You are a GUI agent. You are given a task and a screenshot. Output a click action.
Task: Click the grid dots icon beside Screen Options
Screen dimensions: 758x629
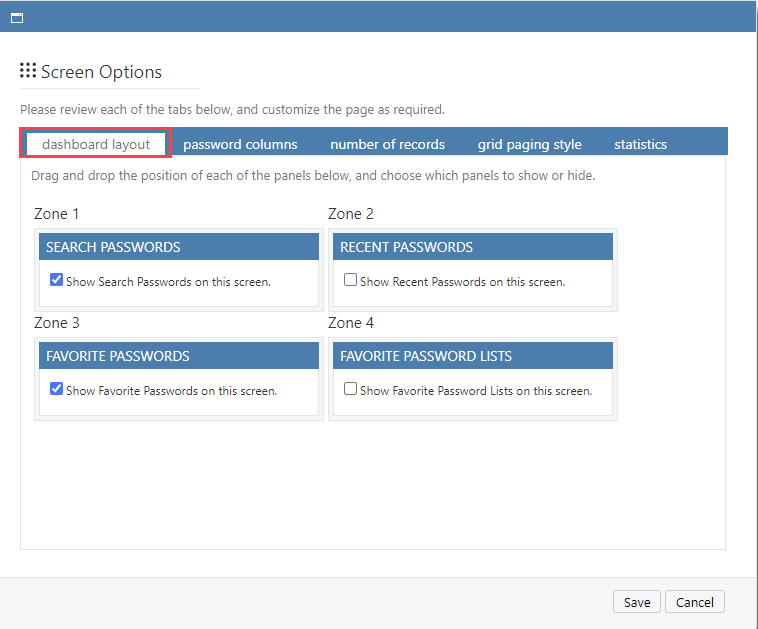point(28,71)
